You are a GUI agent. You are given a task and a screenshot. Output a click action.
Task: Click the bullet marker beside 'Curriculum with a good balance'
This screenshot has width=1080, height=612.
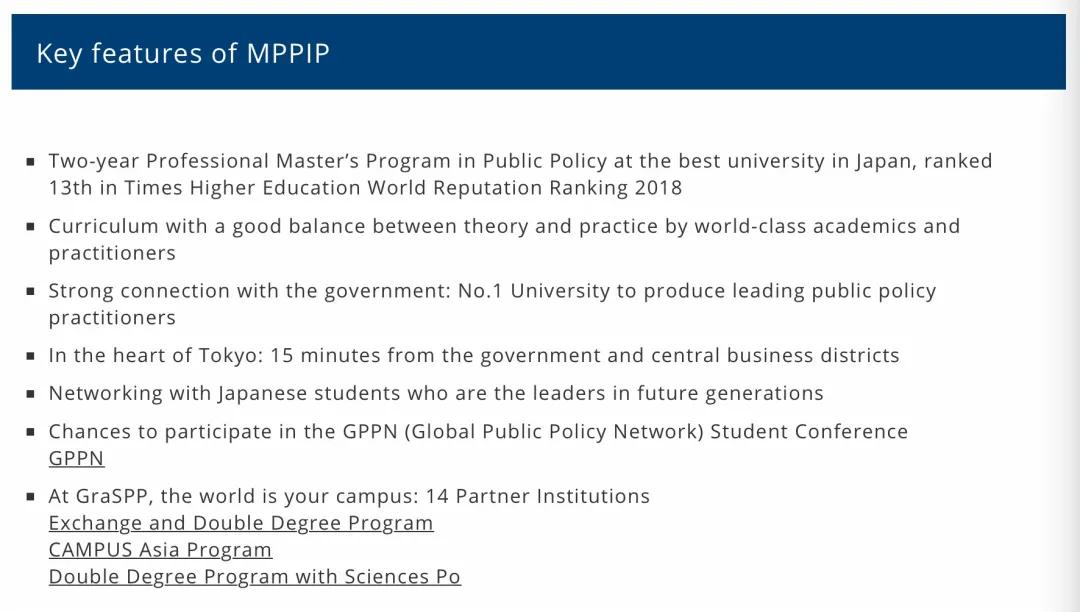(x=31, y=227)
